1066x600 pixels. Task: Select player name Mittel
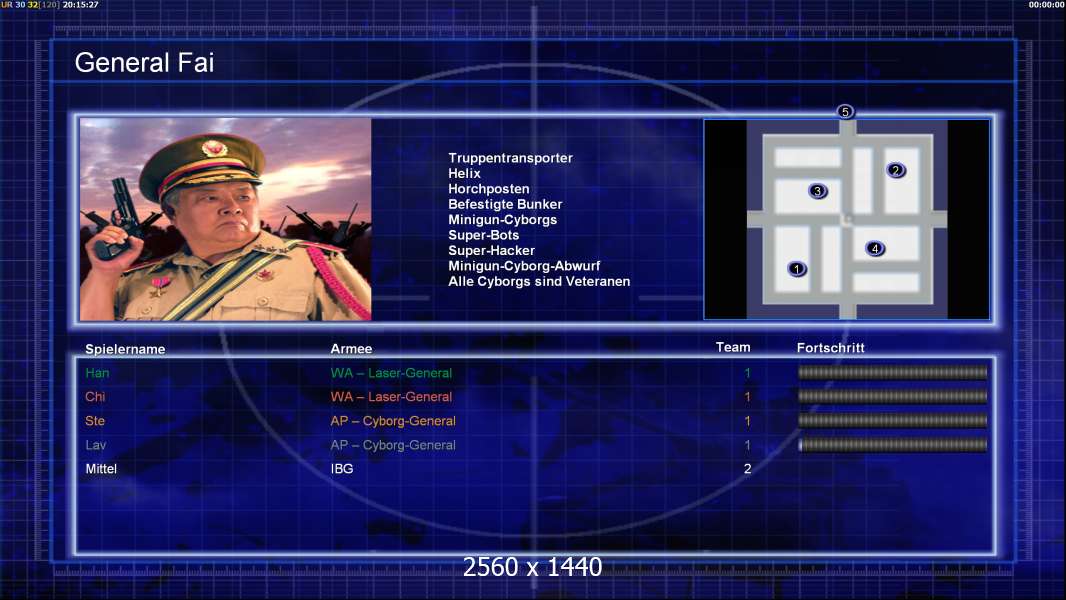(101, 469)
